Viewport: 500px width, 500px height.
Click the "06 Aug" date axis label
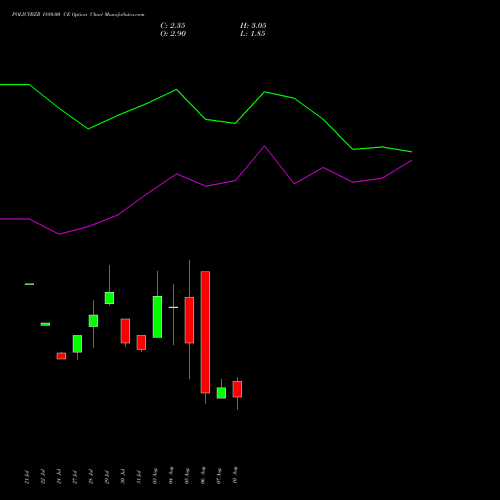203,475
